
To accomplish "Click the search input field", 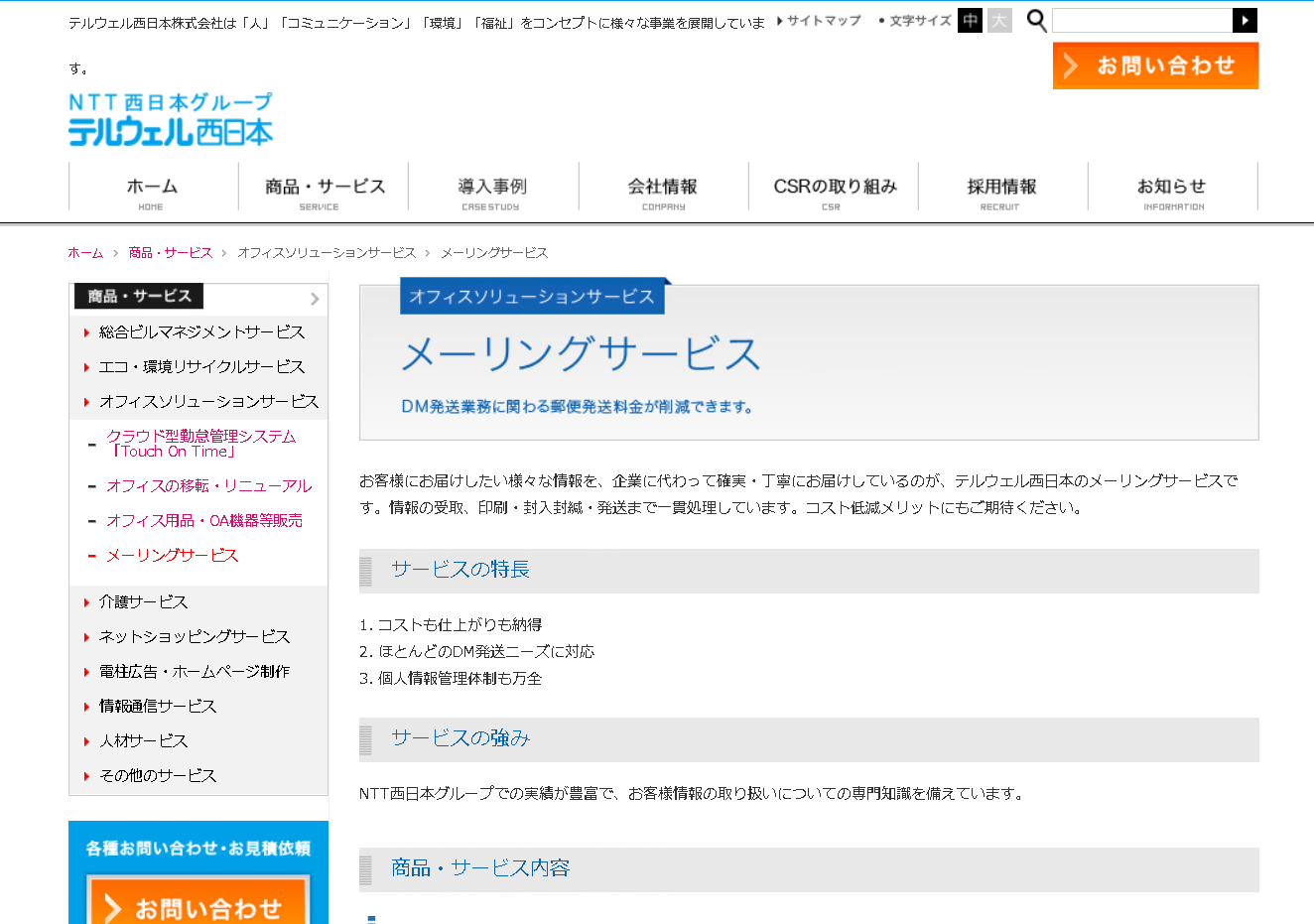I will pos(1142,21).
